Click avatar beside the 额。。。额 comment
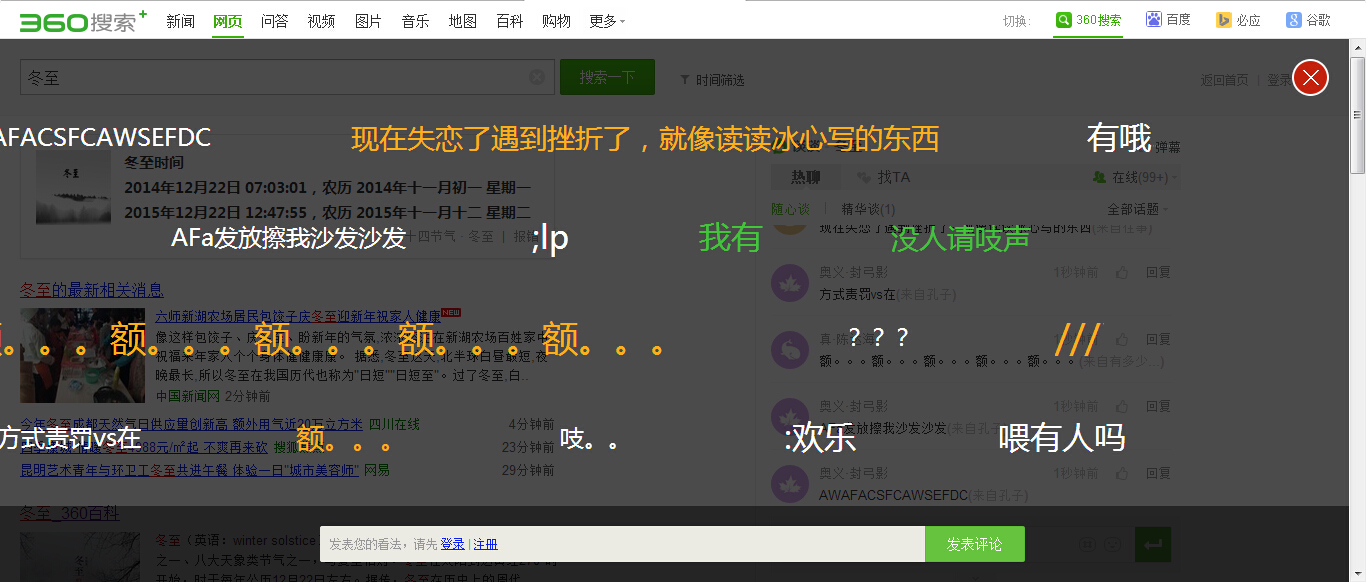This screenshot has height=582, width=1366. point(790,350)
